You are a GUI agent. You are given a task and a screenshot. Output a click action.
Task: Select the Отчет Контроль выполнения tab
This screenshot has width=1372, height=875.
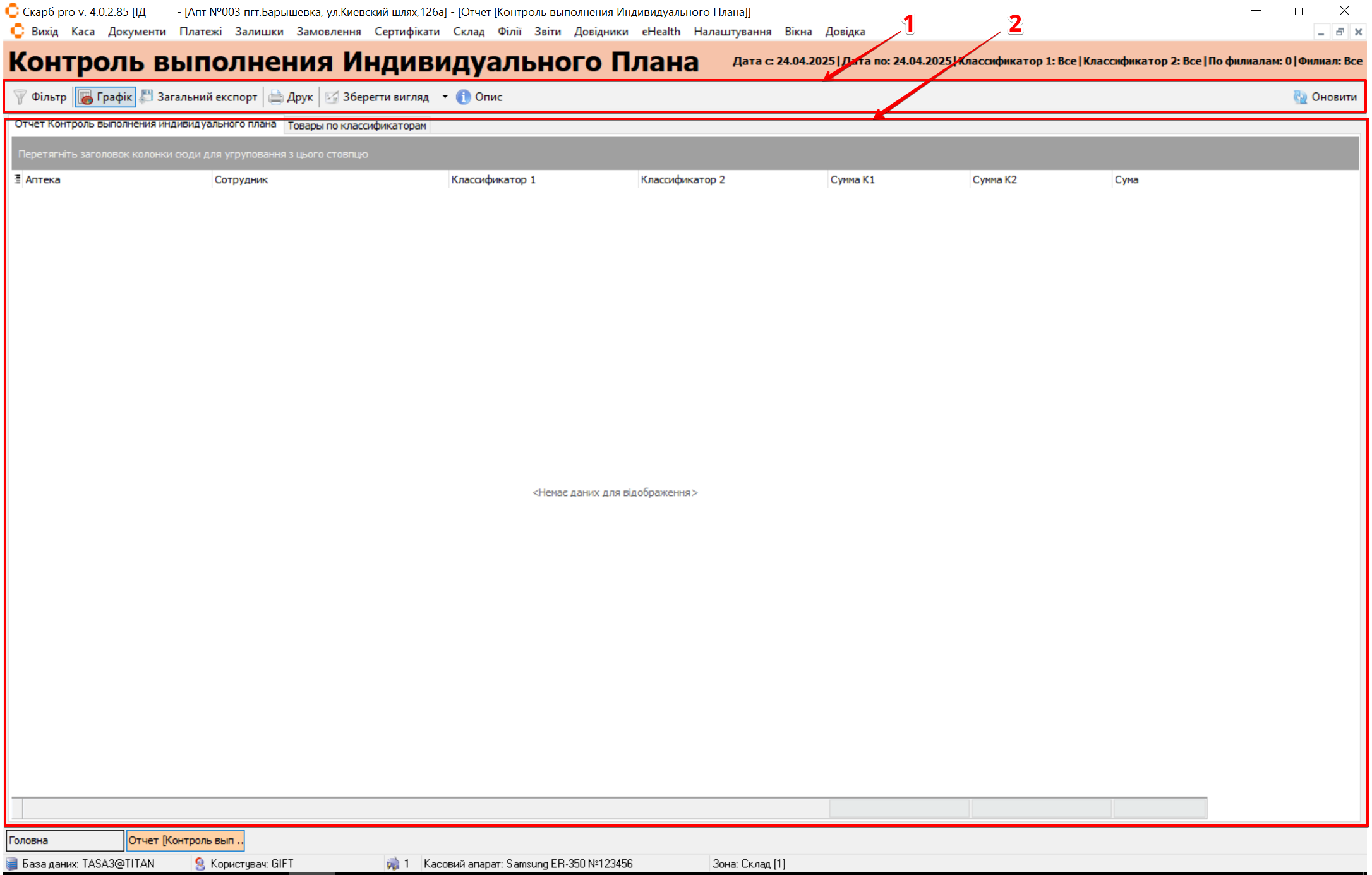(145, 124)
